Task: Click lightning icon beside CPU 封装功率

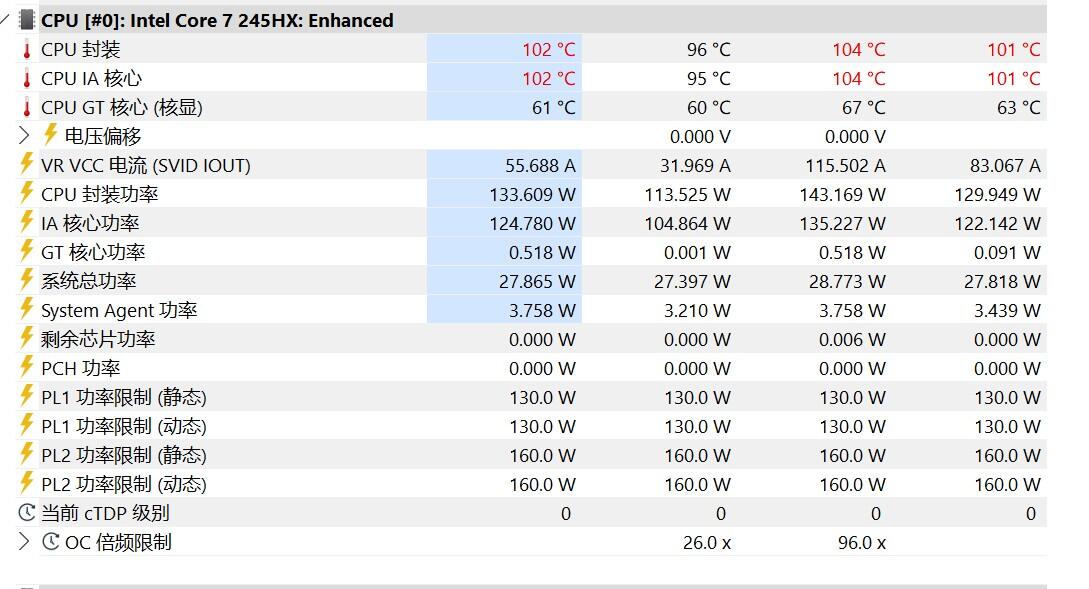Action: [26, 192]
